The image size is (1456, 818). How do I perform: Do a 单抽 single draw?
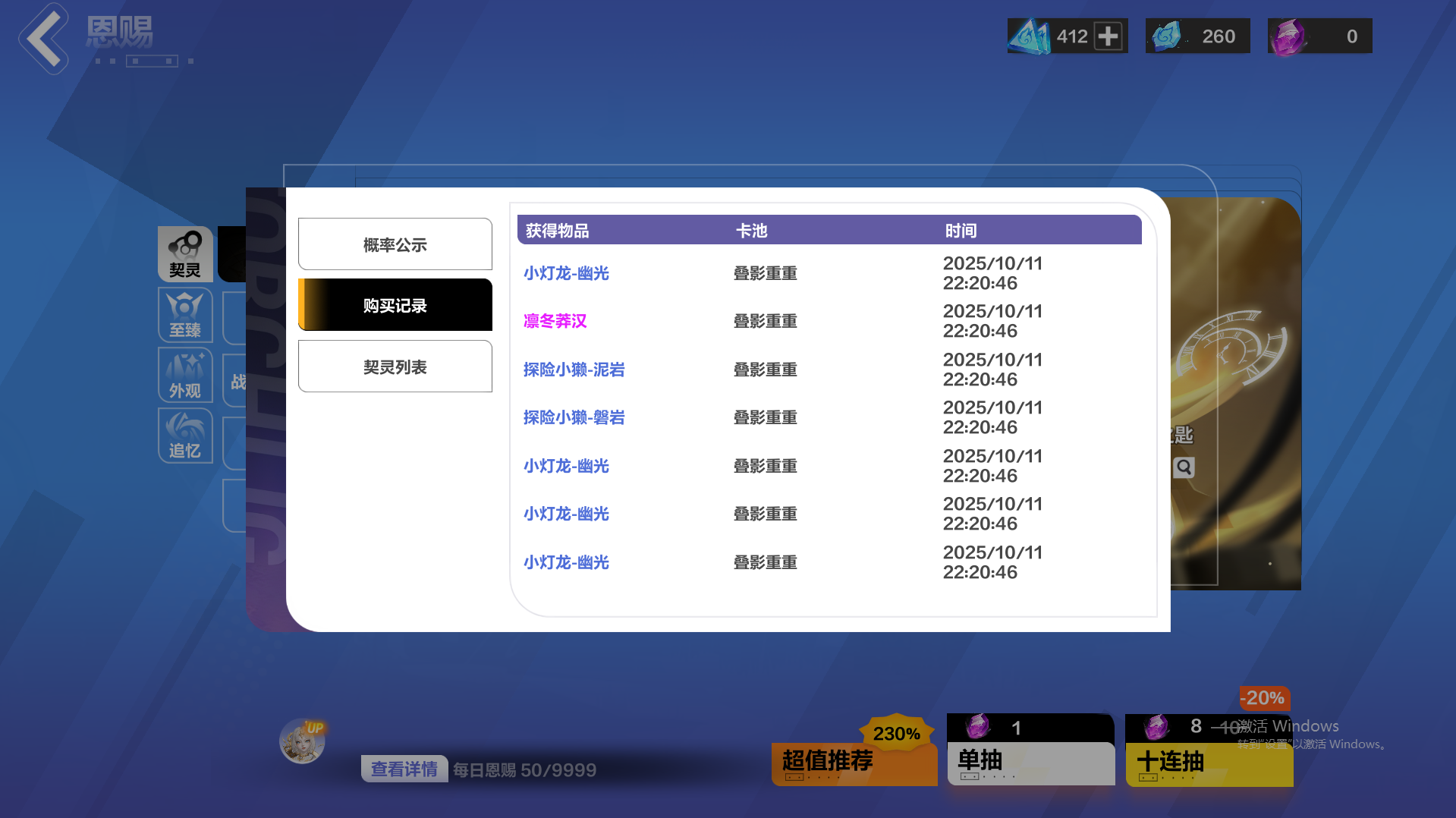pos(1031,750)
